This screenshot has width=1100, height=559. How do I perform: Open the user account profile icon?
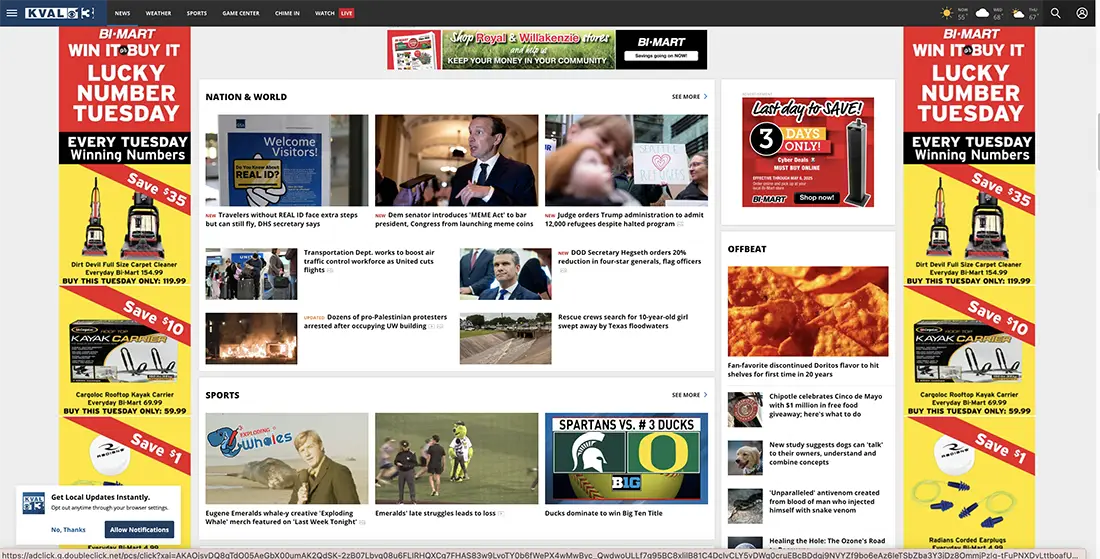[1082, 13]
